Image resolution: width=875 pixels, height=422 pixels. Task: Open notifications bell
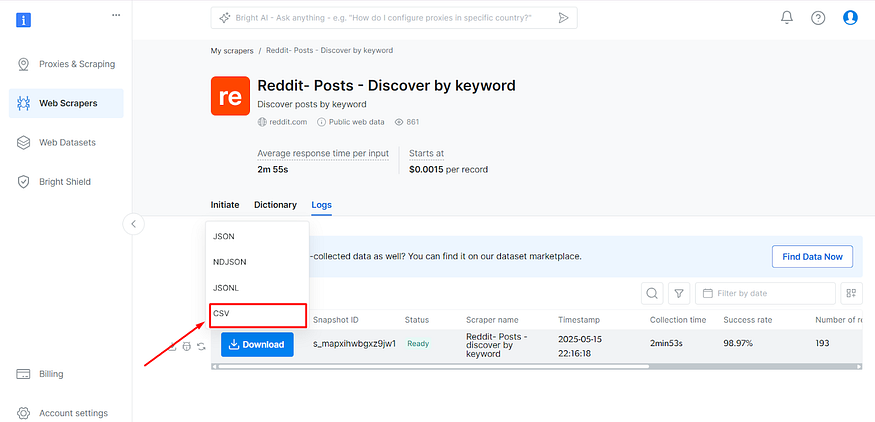click(787, 18)
